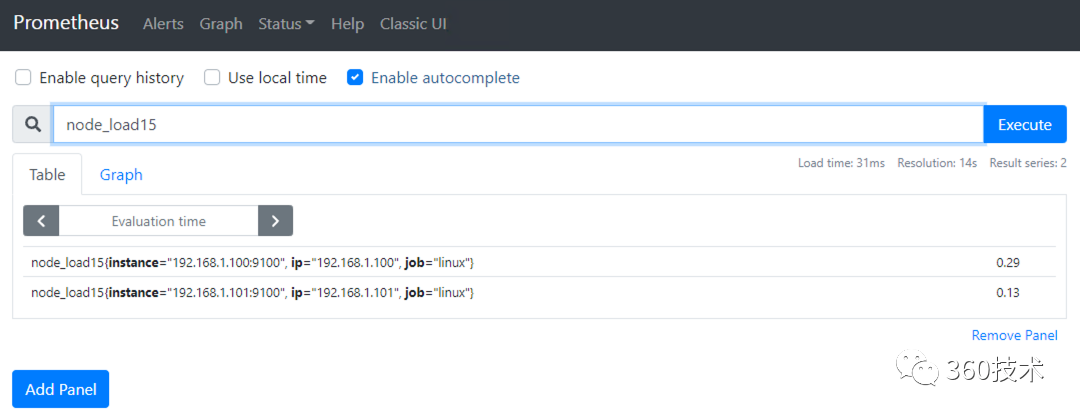Click Remove Panel link
The height and width of the screenshot is (418, 1080).
pos(1014,336)
